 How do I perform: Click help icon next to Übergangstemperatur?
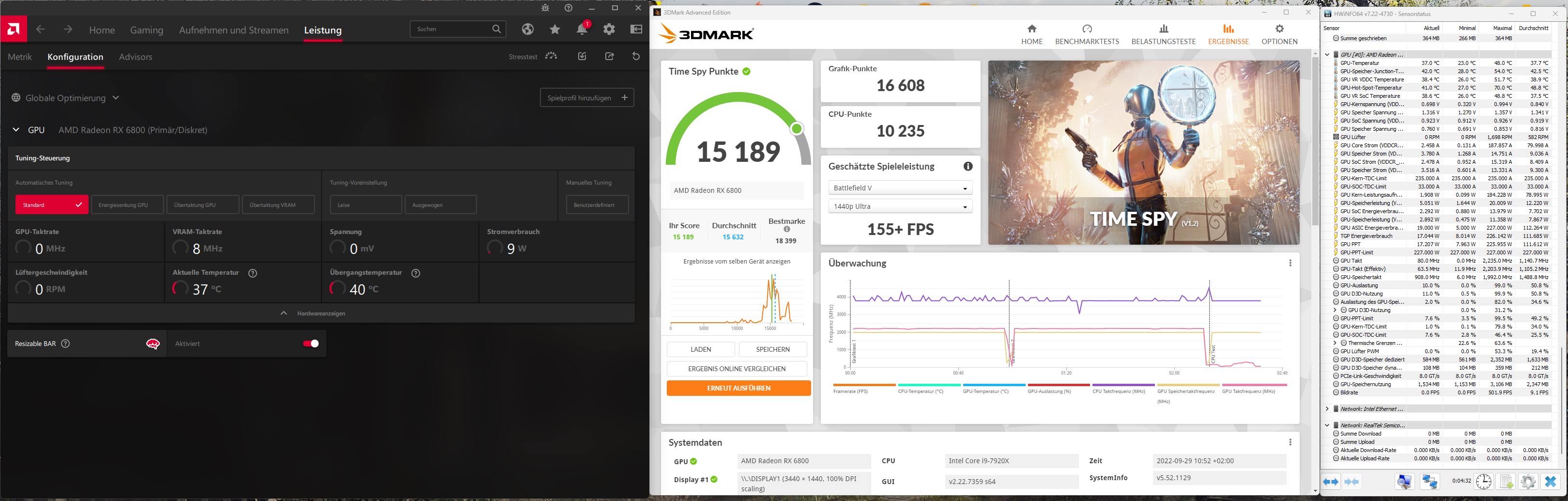click(x=416, y=273)
